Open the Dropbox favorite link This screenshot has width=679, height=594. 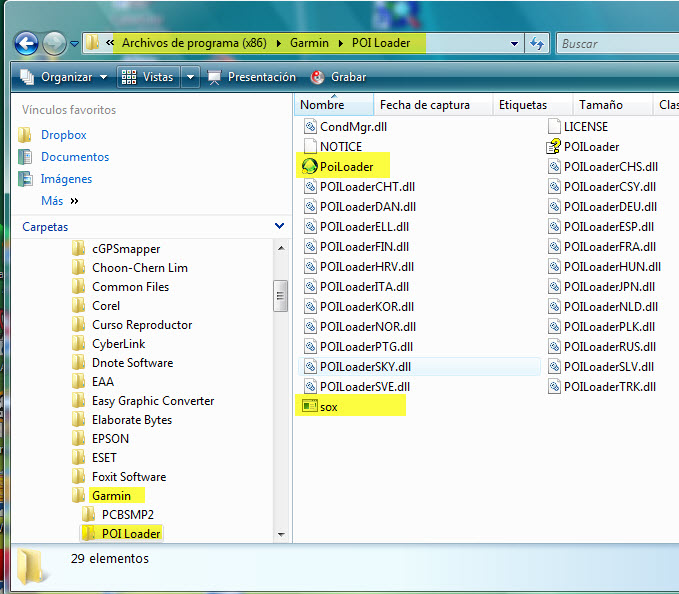click(64, 135)
